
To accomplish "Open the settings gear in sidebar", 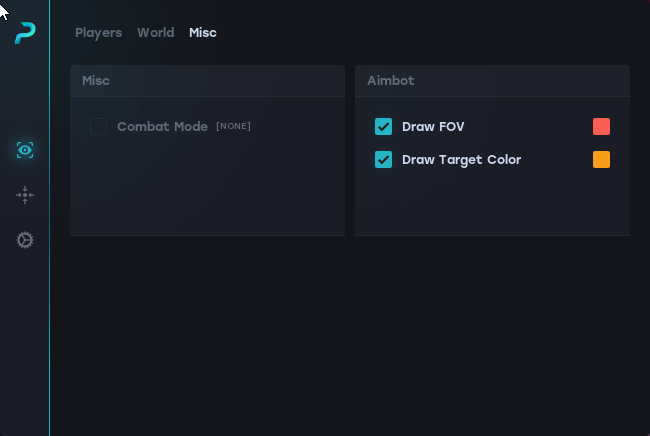I will (25, 240).
